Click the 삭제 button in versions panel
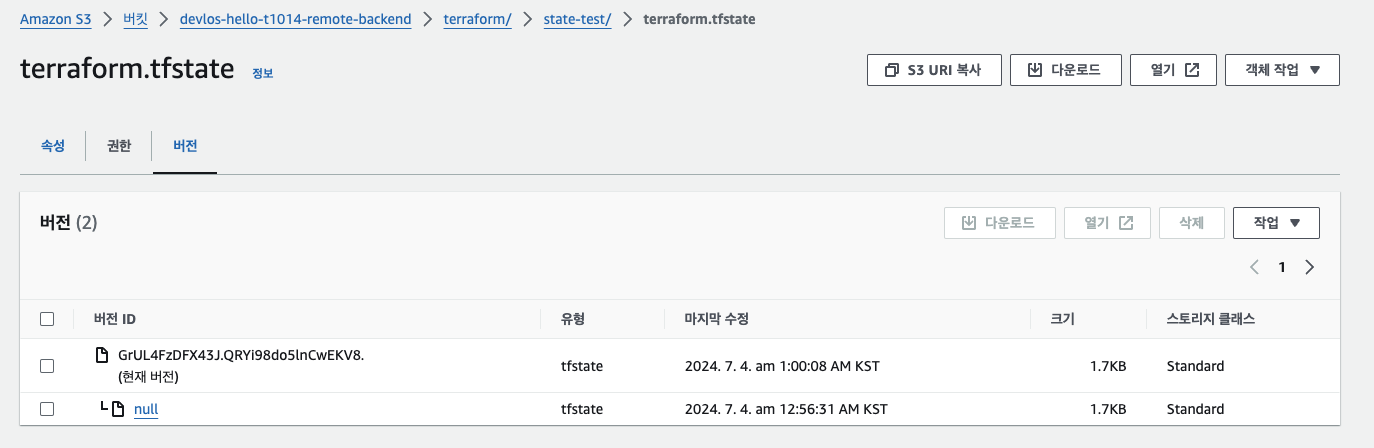 (1192, 223)
